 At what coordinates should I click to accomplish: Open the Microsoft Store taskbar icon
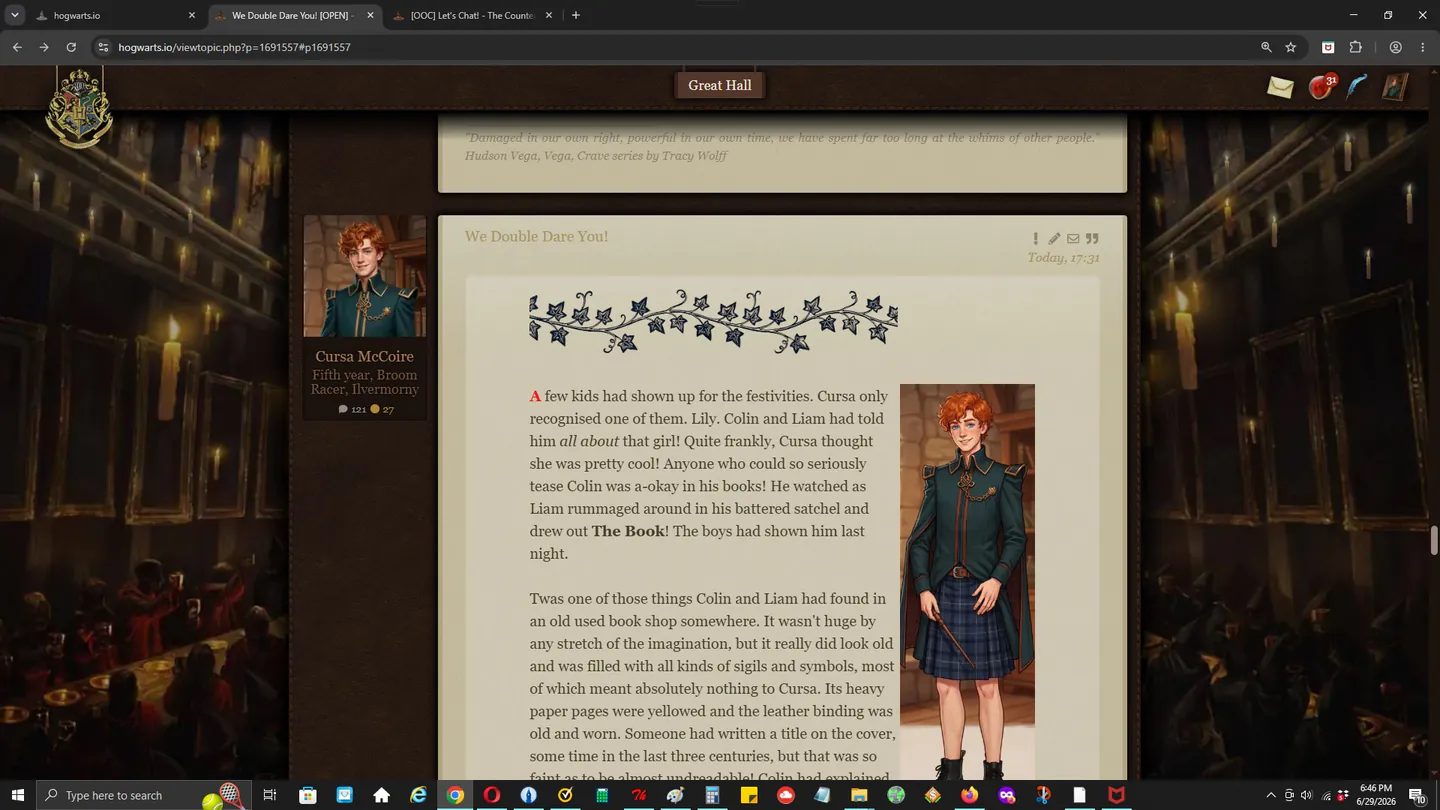(307, 795)
